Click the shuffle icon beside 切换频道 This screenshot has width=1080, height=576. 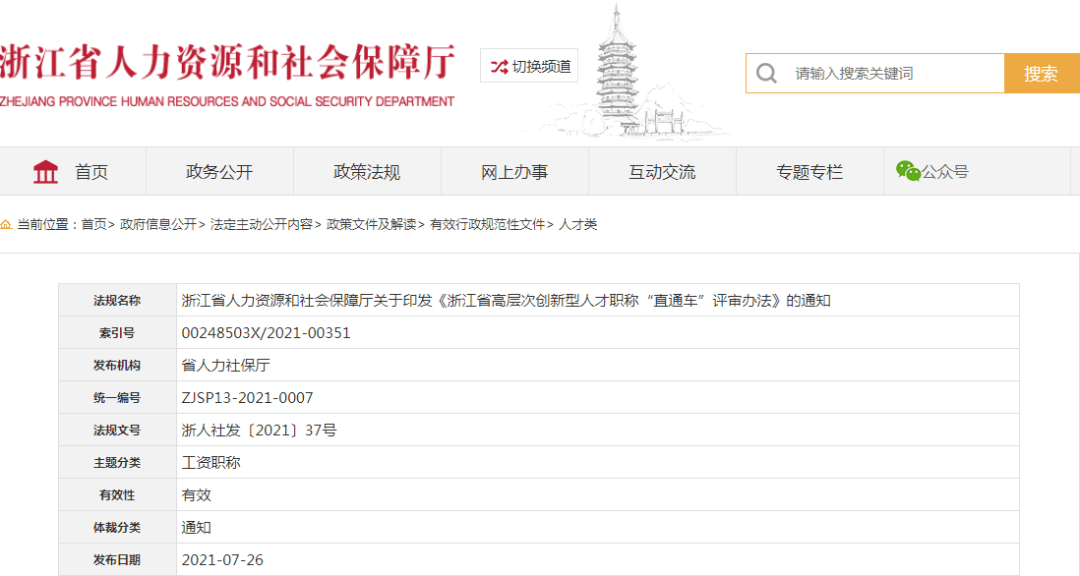tap(499, 67)
